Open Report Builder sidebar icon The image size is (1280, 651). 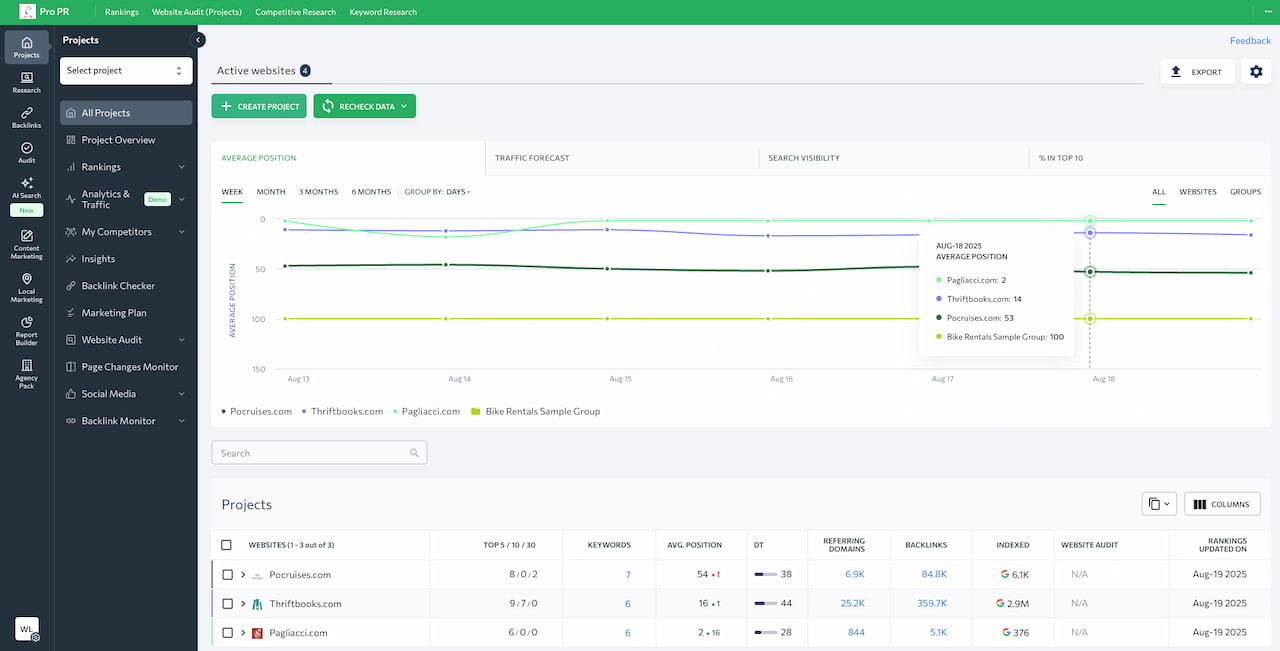26,331
